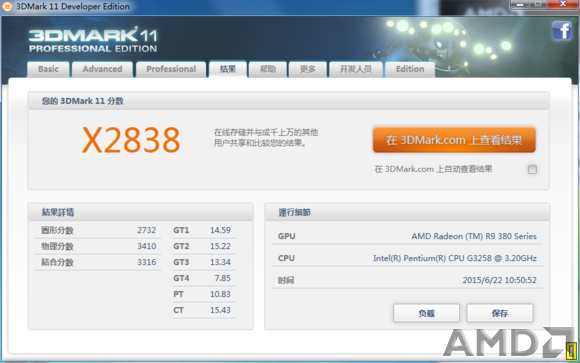Click the 3DMark app icon in the title bar

pos(7,6)
